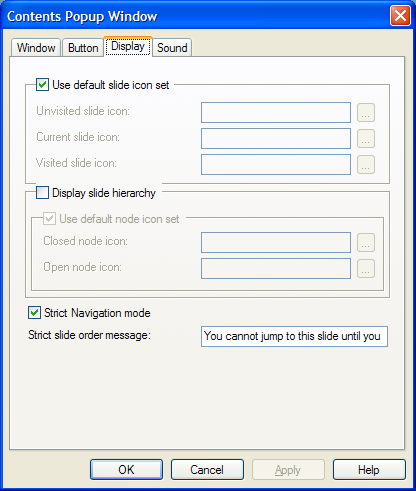Click the Strict slide order message field
This screenshot has width=416, height=491.
point(294,336)
